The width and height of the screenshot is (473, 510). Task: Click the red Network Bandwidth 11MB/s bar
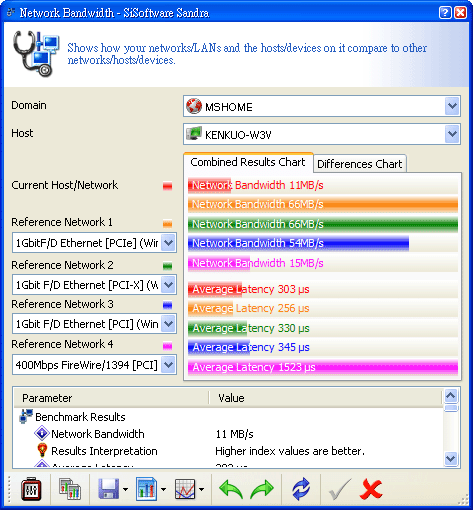pyautogui.click(x=209, y=185)
